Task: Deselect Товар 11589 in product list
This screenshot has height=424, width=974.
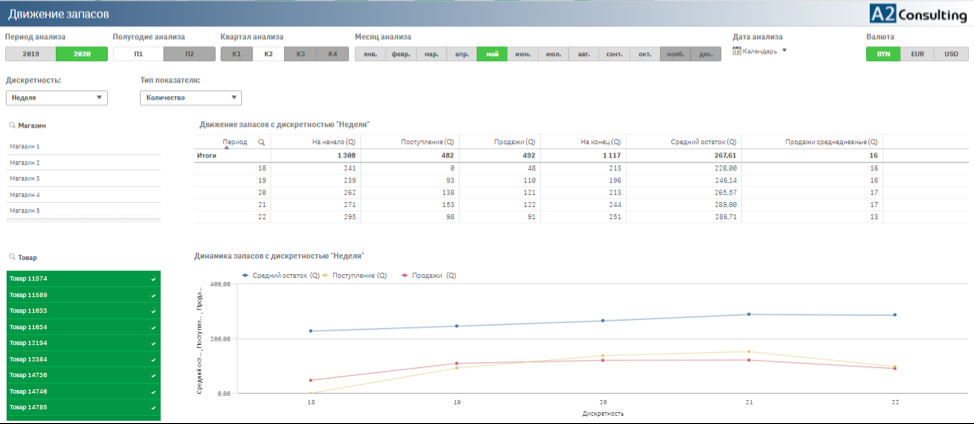Action: (83, 295)
